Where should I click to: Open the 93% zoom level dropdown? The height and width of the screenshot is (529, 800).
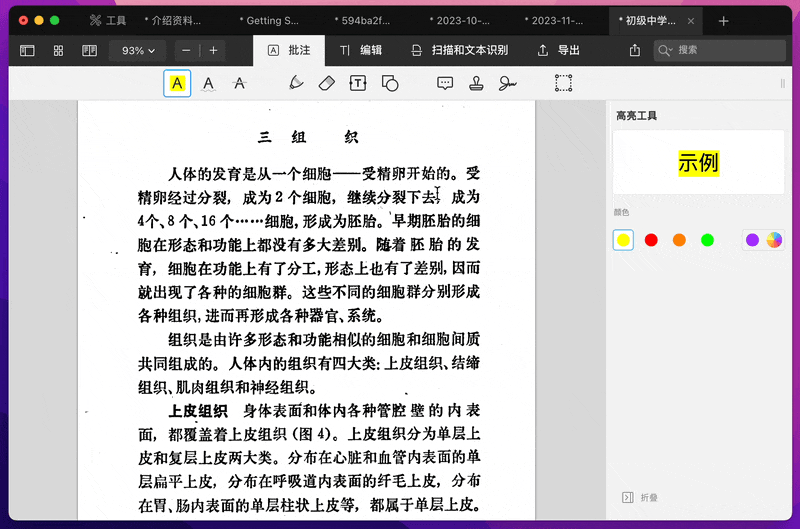[x=139, y=50]
